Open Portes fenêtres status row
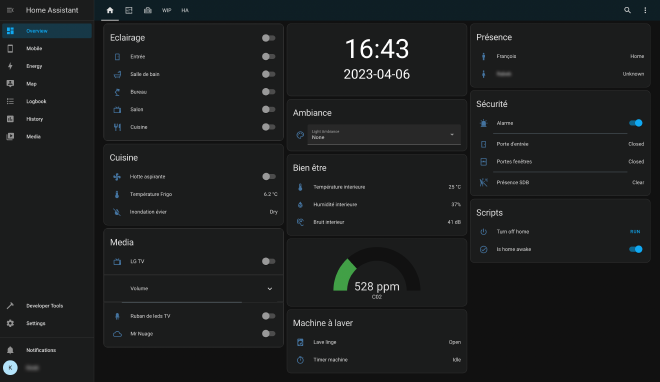Viewport: 660px width, 382px height. click(x=560, y=162)
